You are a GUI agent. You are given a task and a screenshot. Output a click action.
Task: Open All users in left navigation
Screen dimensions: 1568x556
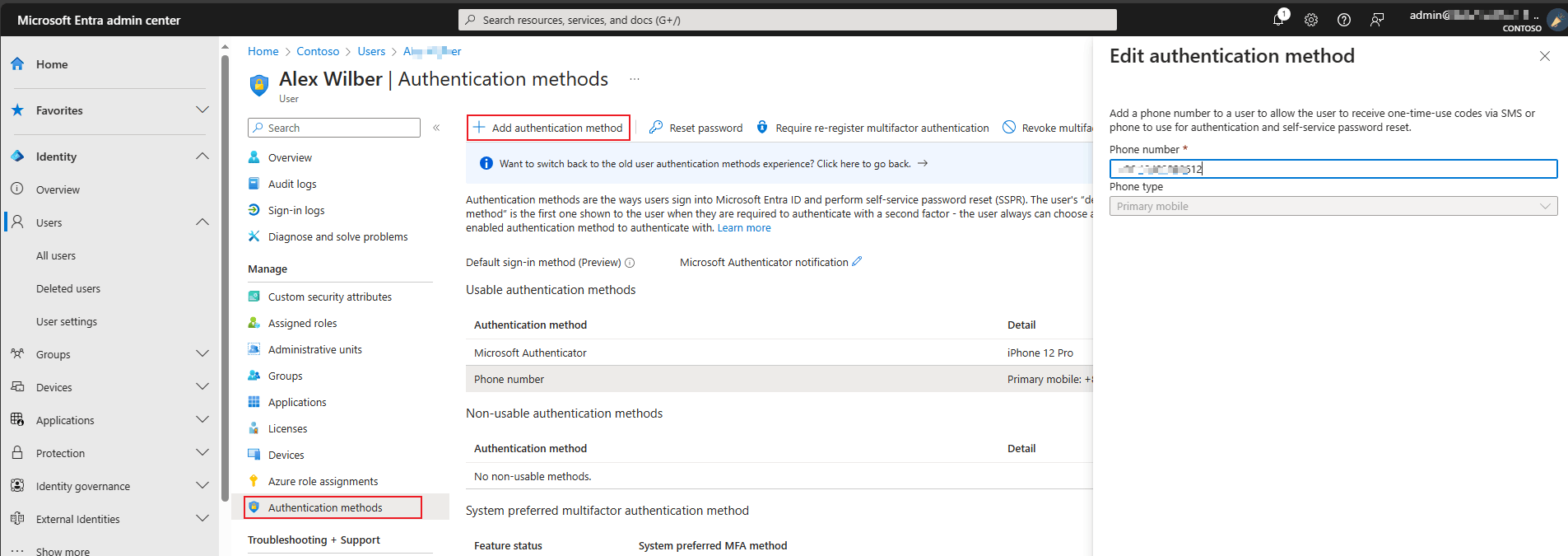click(x=56, y=255)
